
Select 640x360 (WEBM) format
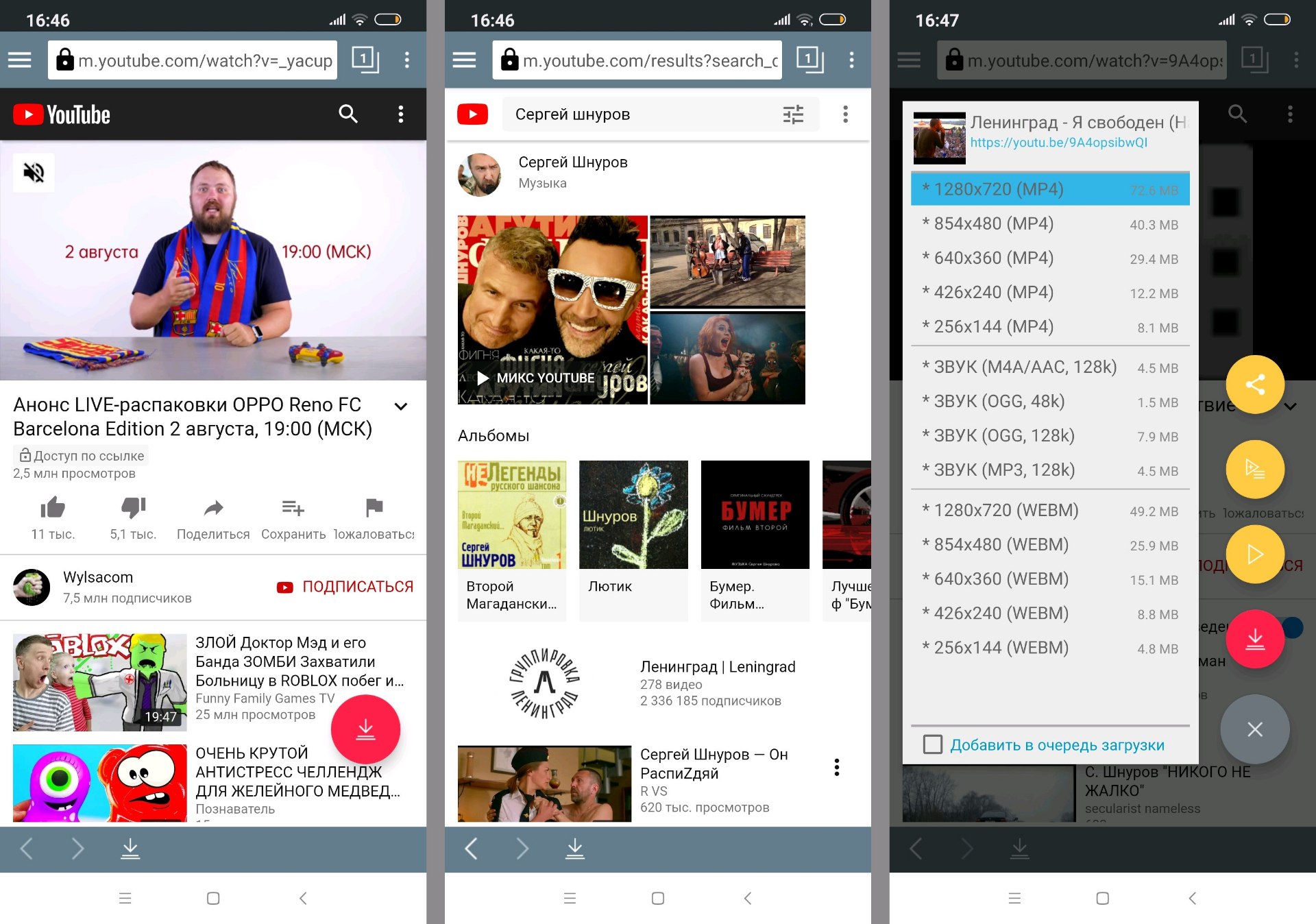tap(1050, 579)
